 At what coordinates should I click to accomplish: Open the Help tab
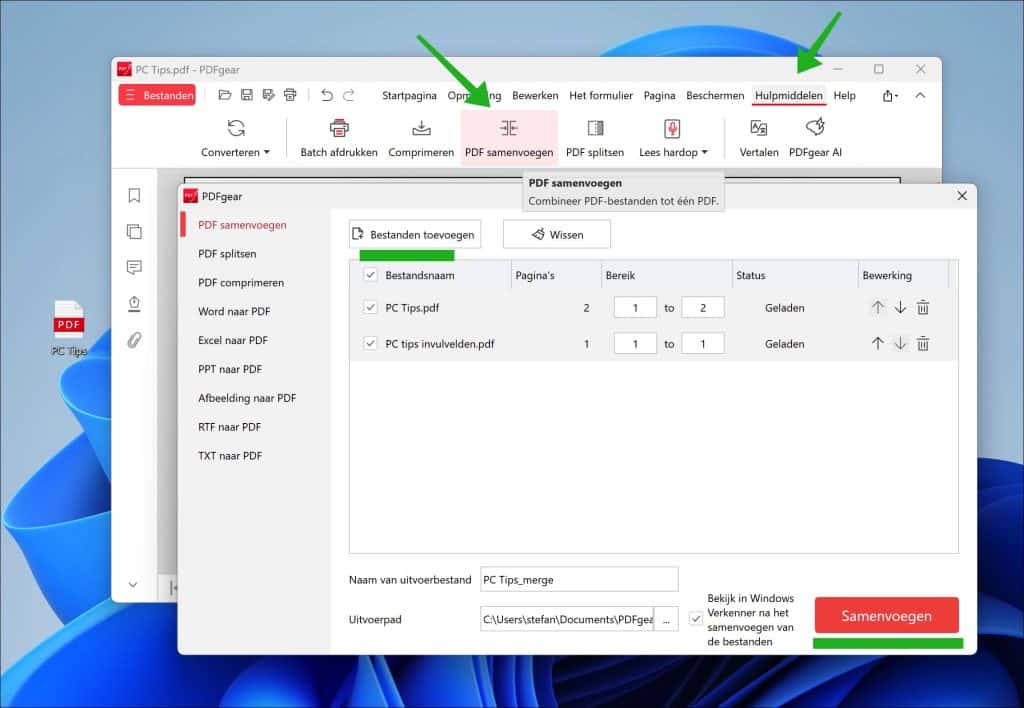[844, 95]
